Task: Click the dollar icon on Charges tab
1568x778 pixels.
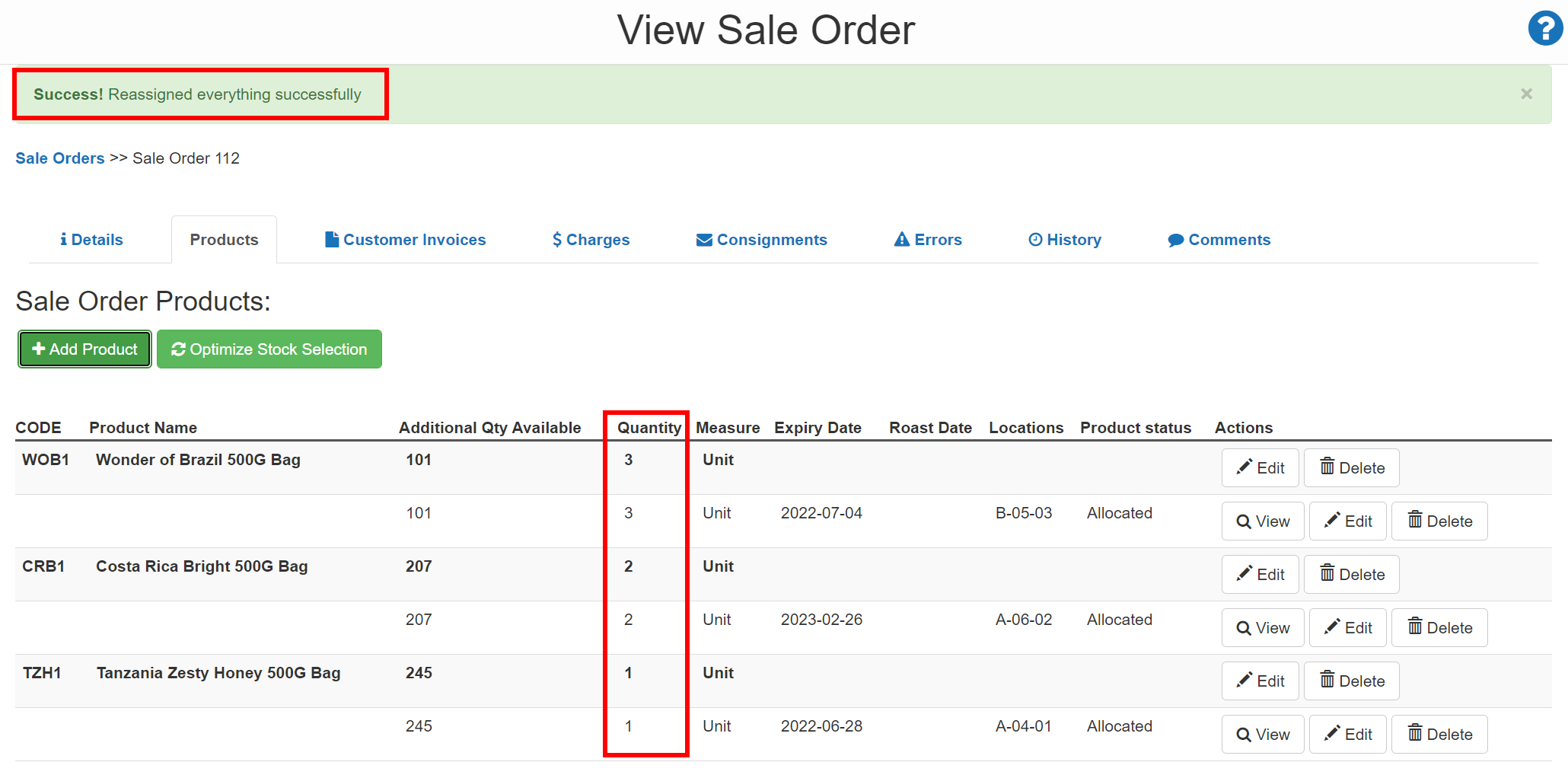Action: pyautogui.click(x=556, y=239)
